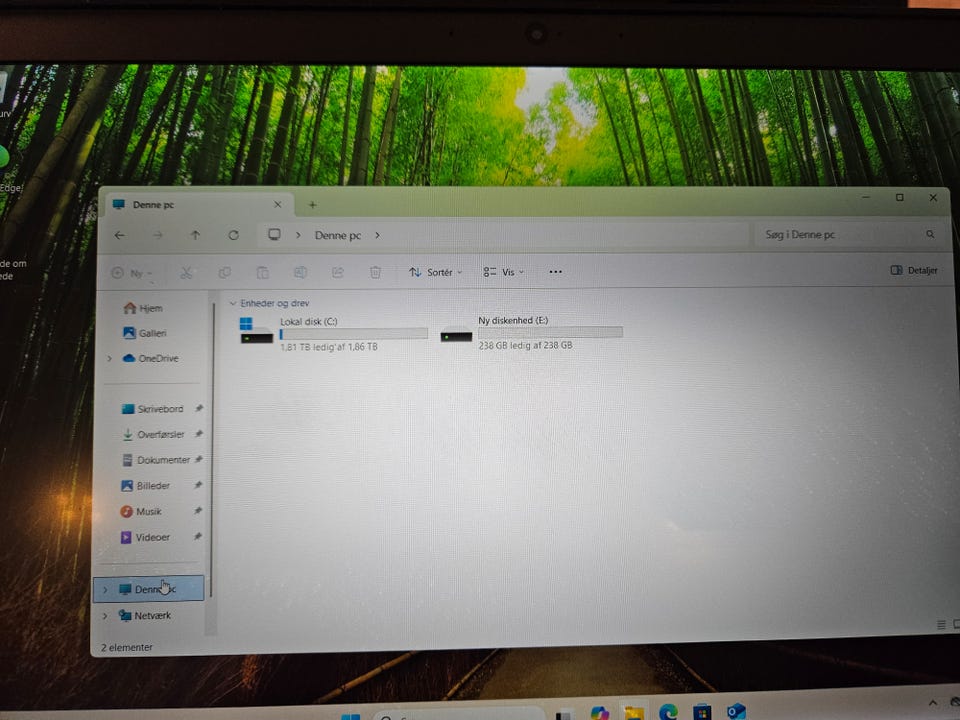Go up one folder level
The width and height of the screenshot is (960, 720).
[195, 235]
